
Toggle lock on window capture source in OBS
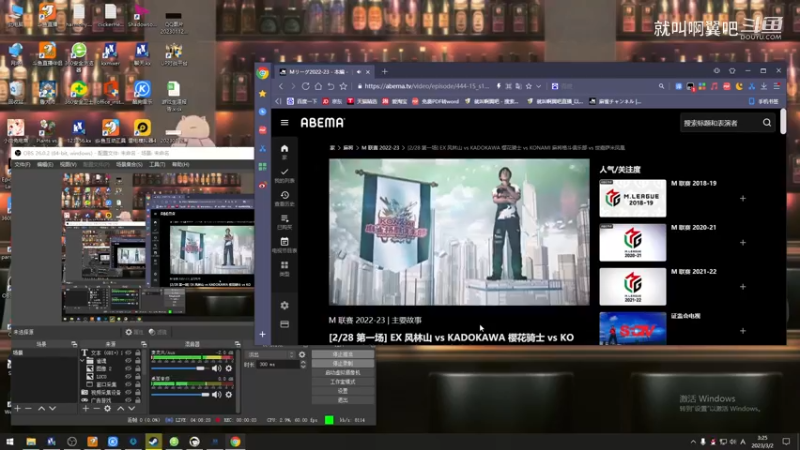click(137, 384)
